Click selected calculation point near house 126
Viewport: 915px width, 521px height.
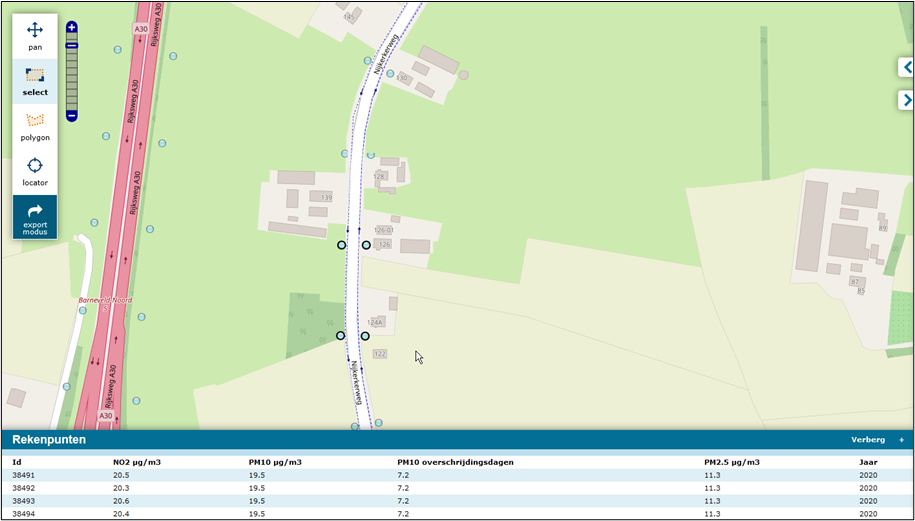pyautogui.click(x=366, y=245)
